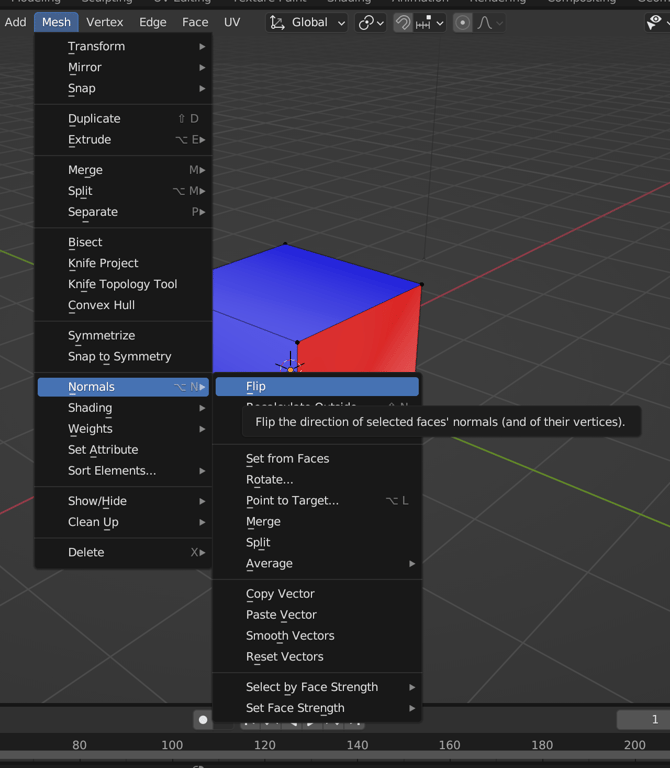
Task: Click the current frame field showing 1
Action: [x=643, y=720]
